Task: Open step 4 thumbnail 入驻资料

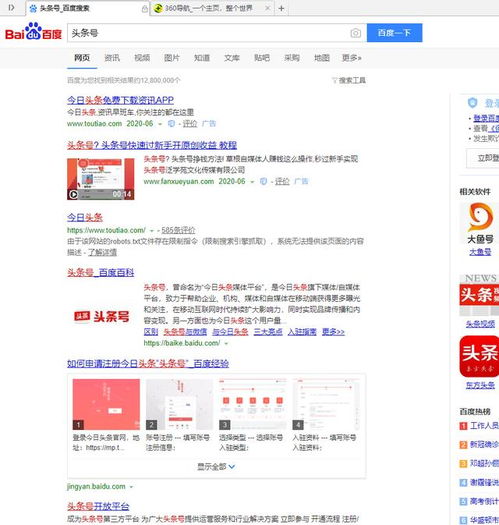Action: click(x=326, y=404)
